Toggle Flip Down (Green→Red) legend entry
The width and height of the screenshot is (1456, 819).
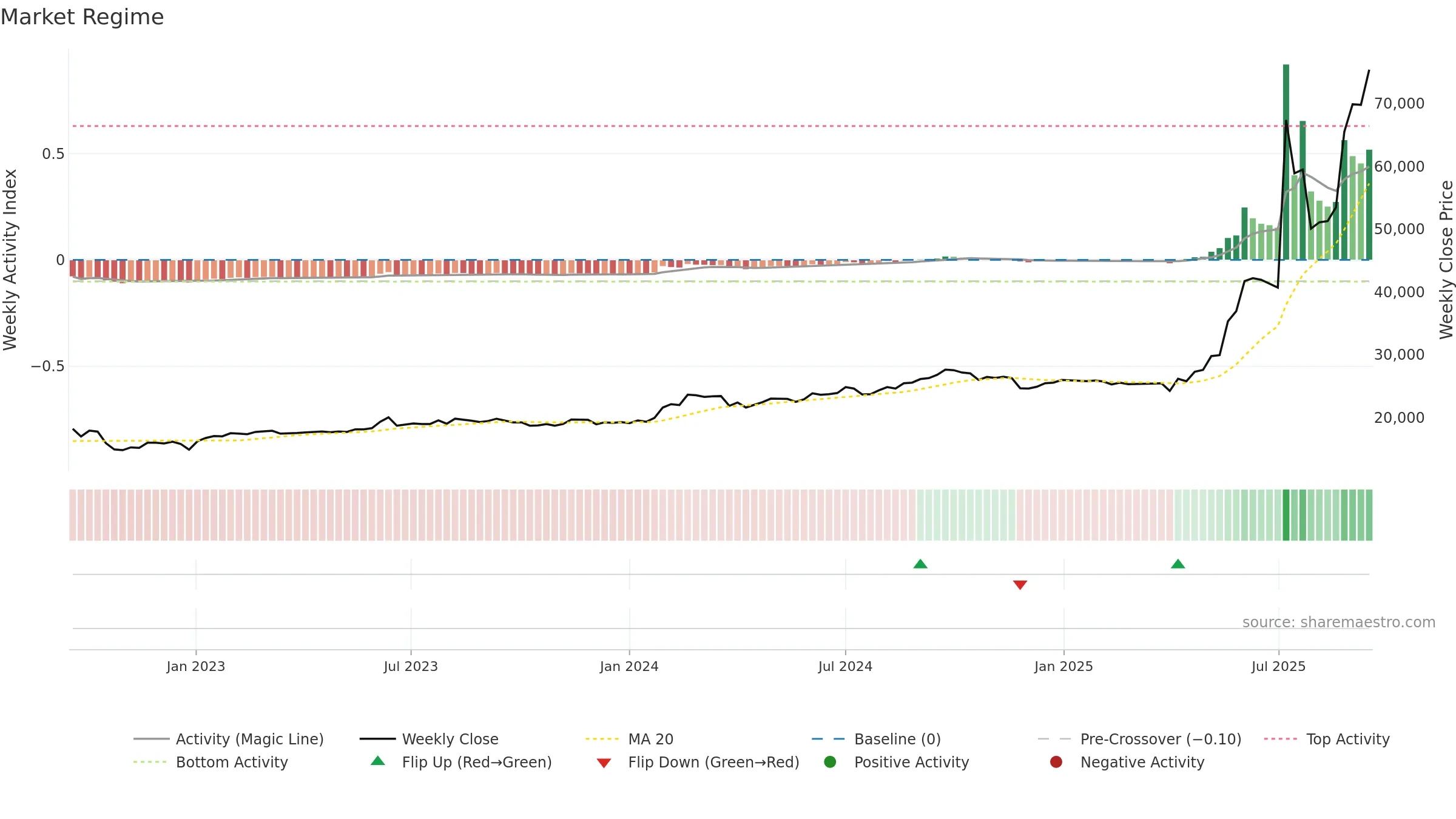click(698, 762)
